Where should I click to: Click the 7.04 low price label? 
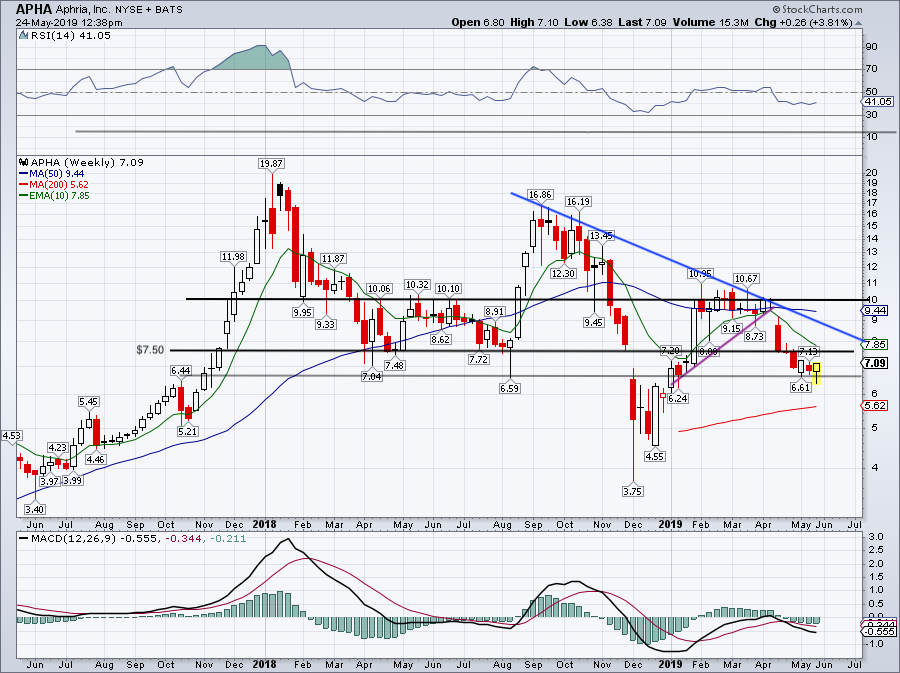[x=371, y=376]
